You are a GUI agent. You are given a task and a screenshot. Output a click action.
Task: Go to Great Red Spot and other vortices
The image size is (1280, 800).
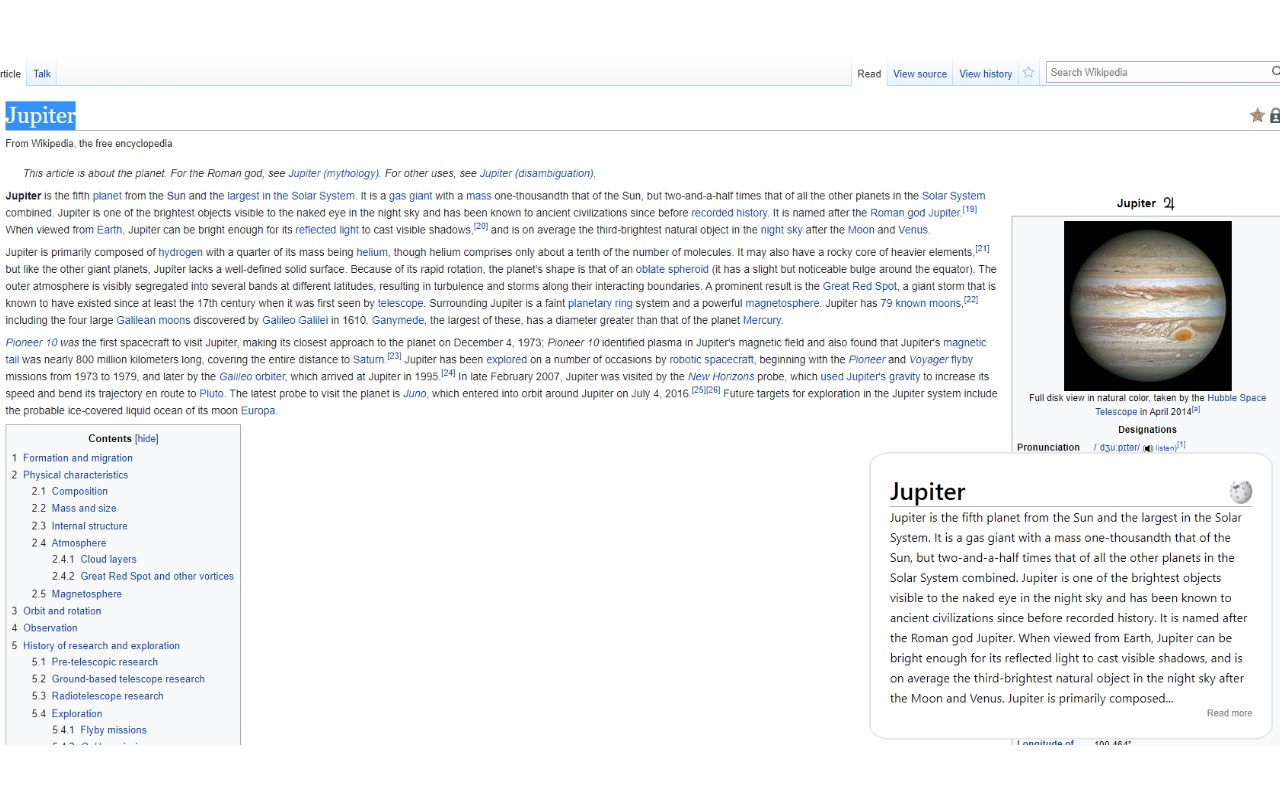157,576
